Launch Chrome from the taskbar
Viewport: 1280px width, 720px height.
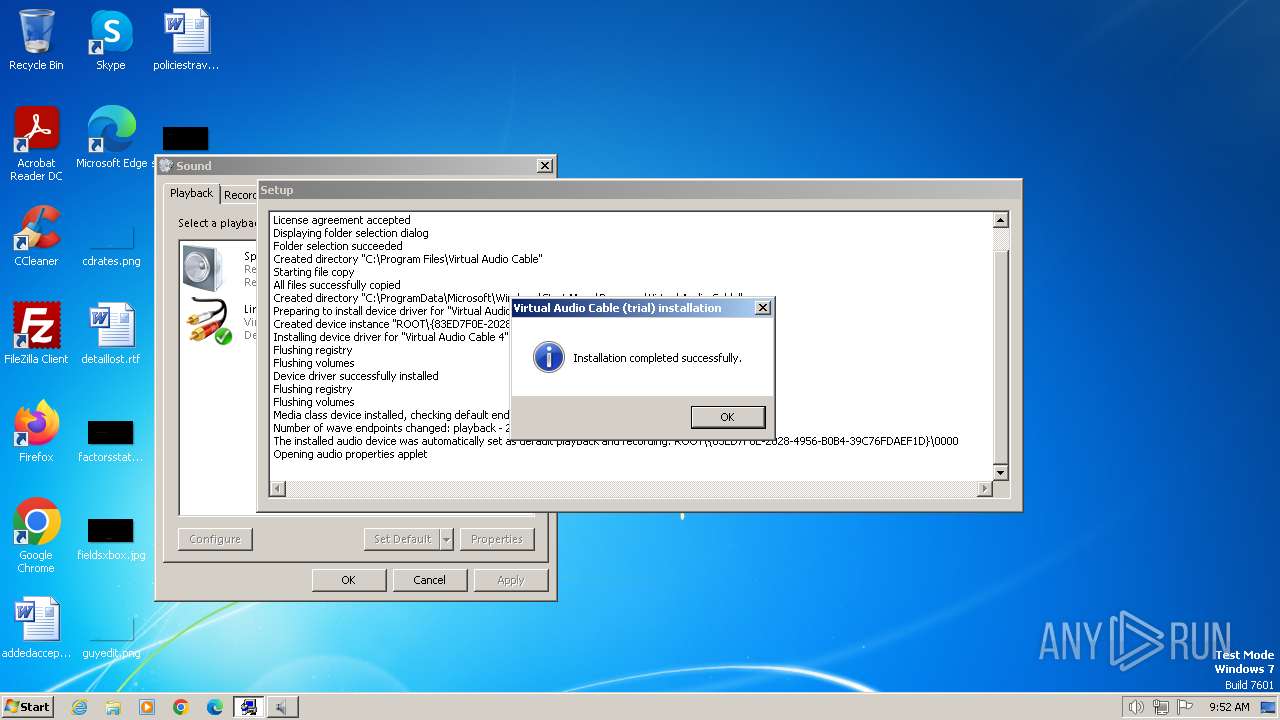tap(181, 707)
